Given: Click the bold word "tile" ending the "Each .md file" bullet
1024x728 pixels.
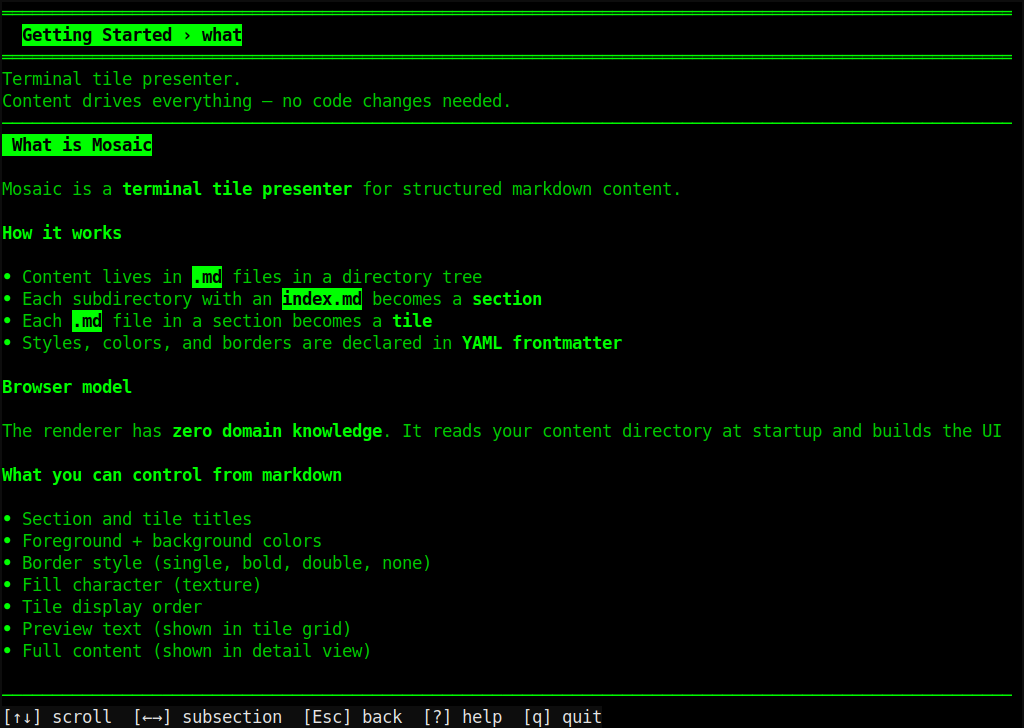Looking at the screenshot, I should [412, 321].
